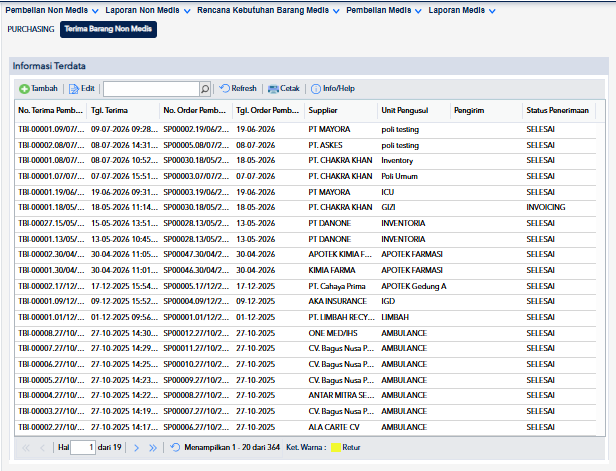Switch to PURCHASING tab
This screenshot has height=471, width=616.
(31, 29)
